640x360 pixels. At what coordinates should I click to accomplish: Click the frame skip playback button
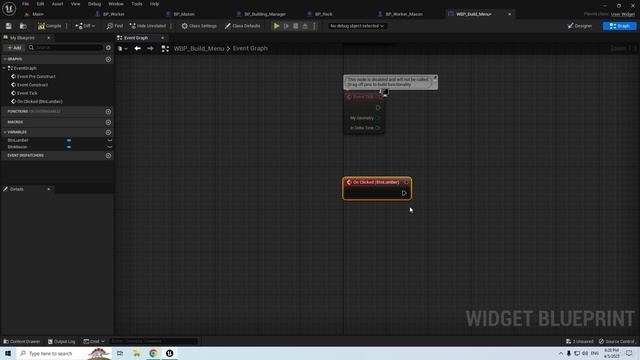tap(287, 26)
